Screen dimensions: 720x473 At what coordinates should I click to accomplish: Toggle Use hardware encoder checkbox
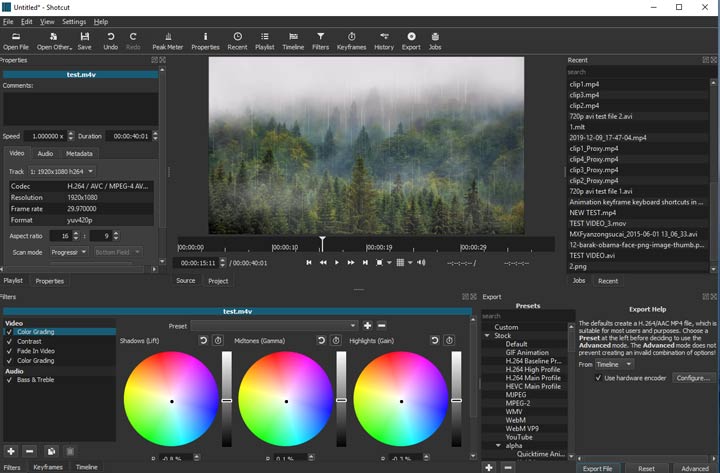(x=598, y=378)
